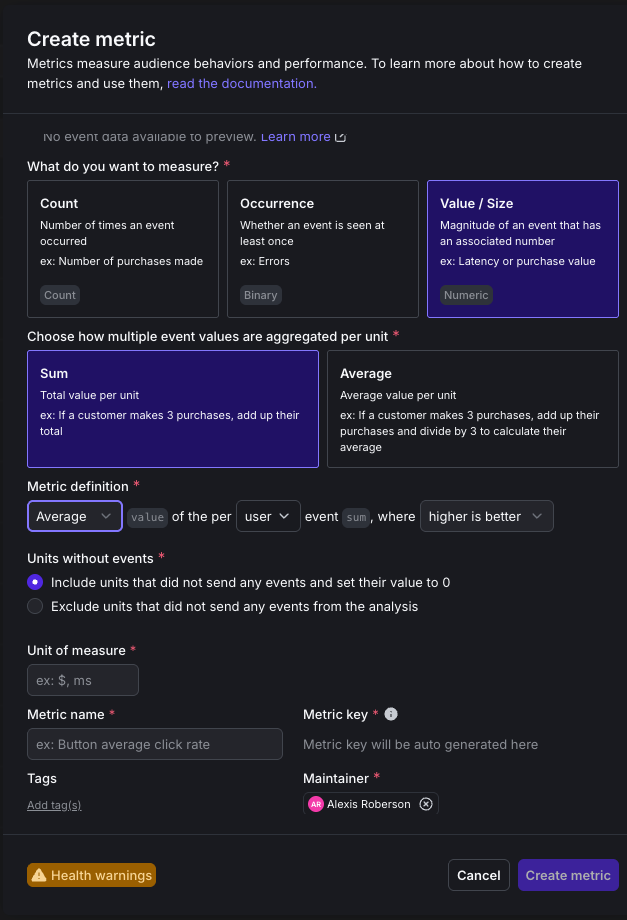Choose the Count measurement card
The image size is (627, 920).
[122, 248]
